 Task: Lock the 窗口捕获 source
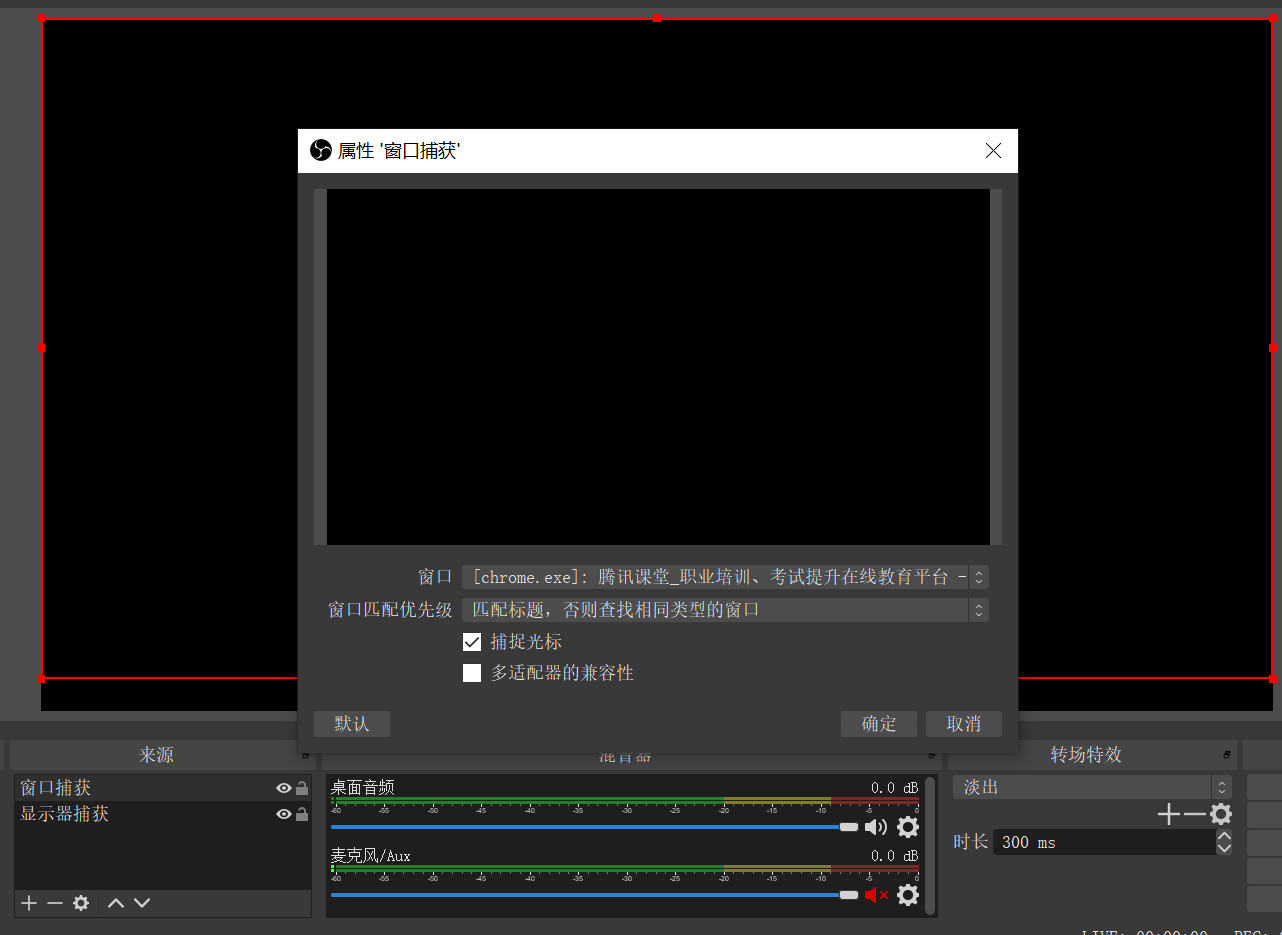(x=302, y=788)
